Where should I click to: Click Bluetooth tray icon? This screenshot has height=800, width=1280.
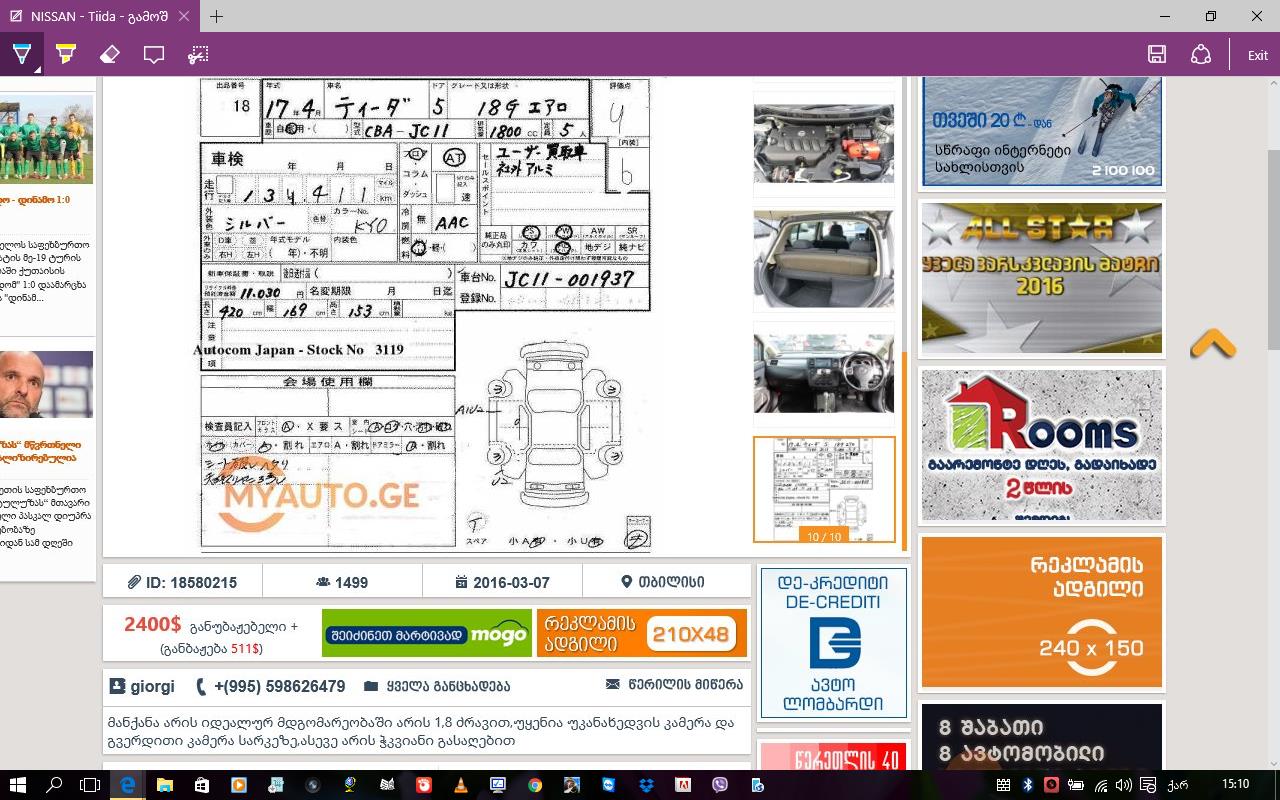pos(1027,785)
